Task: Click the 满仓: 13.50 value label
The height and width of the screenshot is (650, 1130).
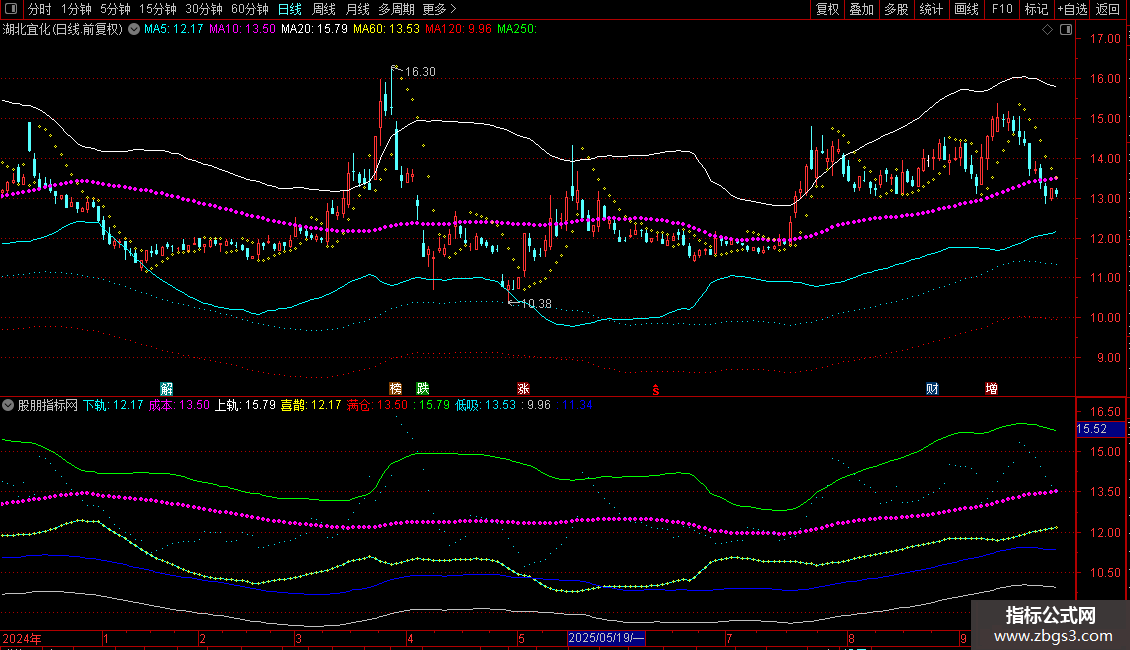Action: click(378, 405)
